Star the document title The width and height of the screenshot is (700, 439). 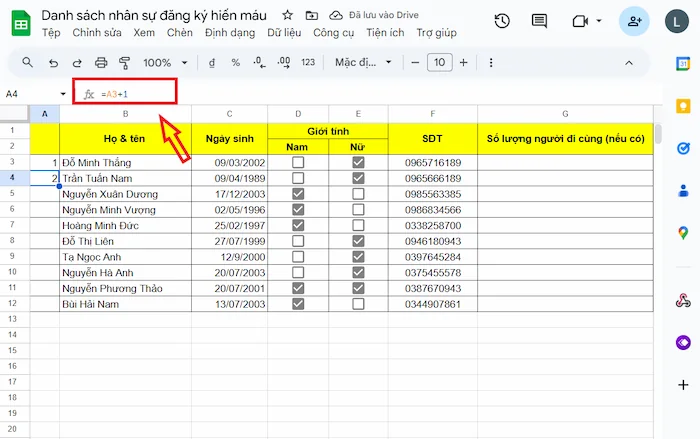click(x=288, y=15)
